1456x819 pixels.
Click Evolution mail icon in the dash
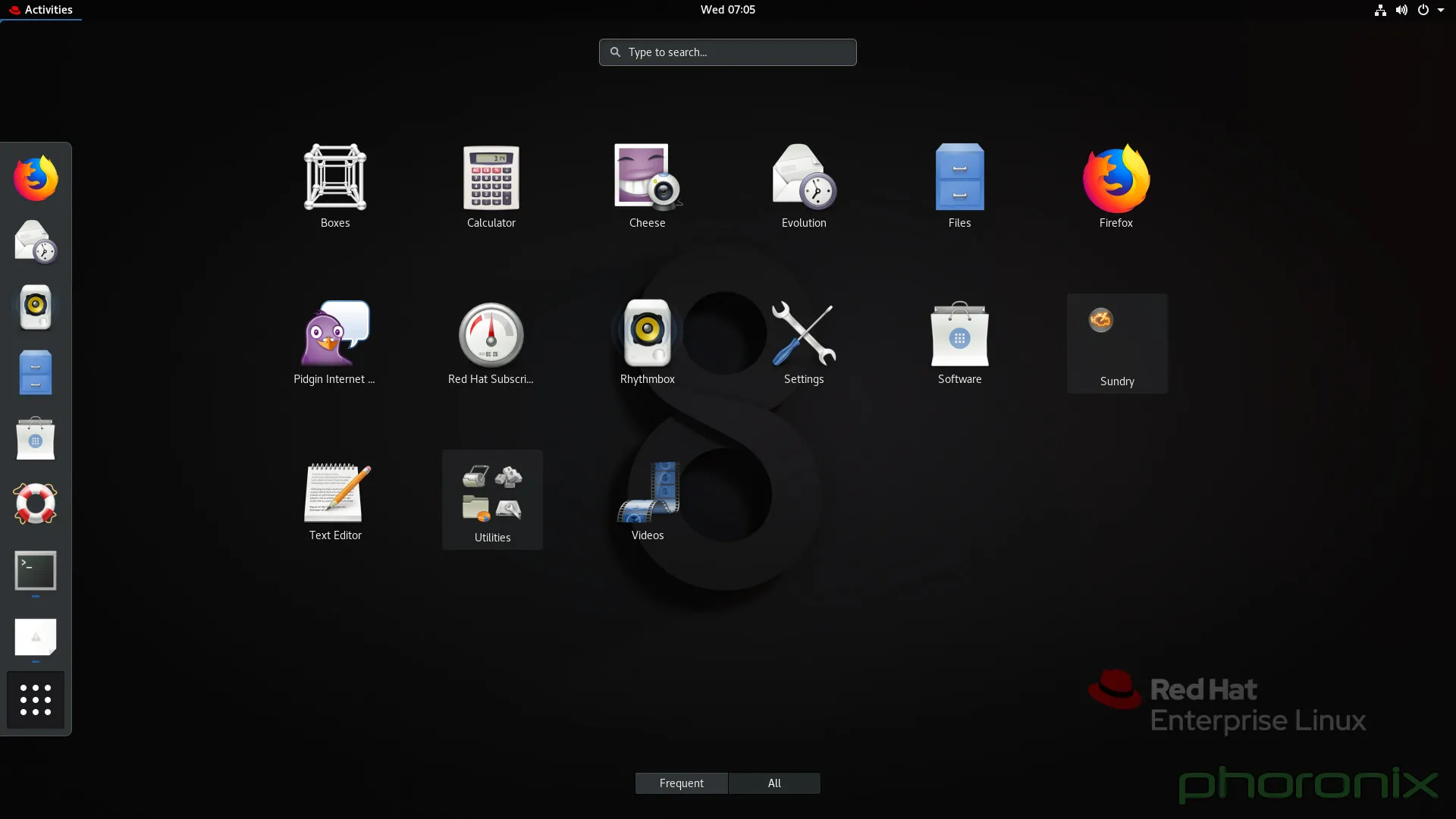coord(36,243)
